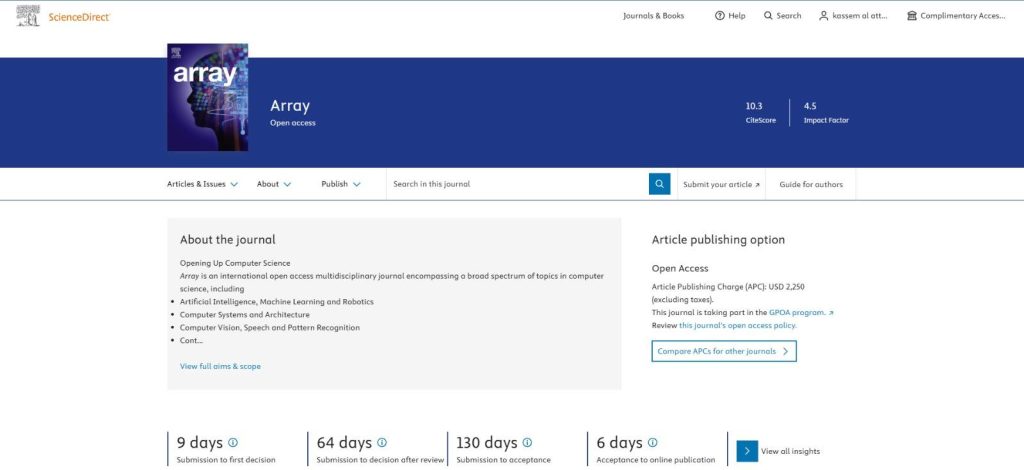Open Guide for authors
Screen dimensions: 1024x470
[x=811, y=185]
